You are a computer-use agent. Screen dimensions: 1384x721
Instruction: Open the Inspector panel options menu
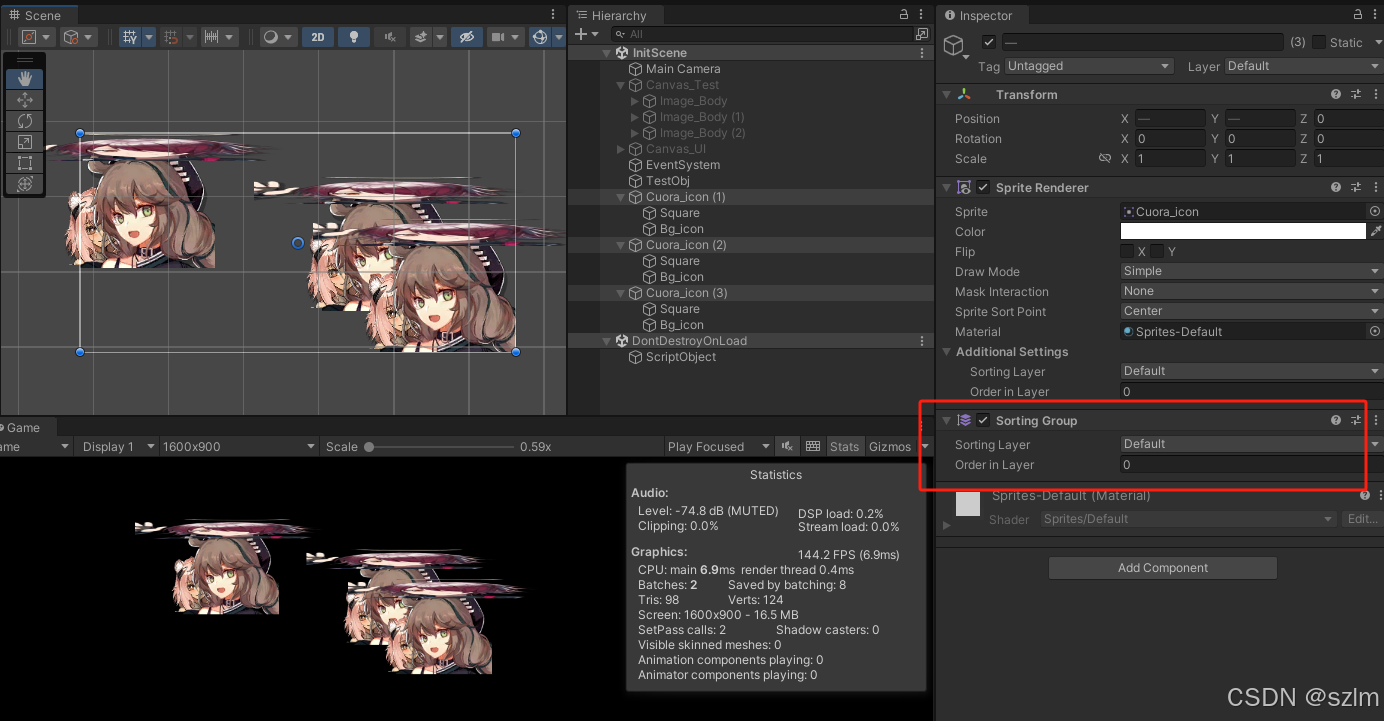1376,14
